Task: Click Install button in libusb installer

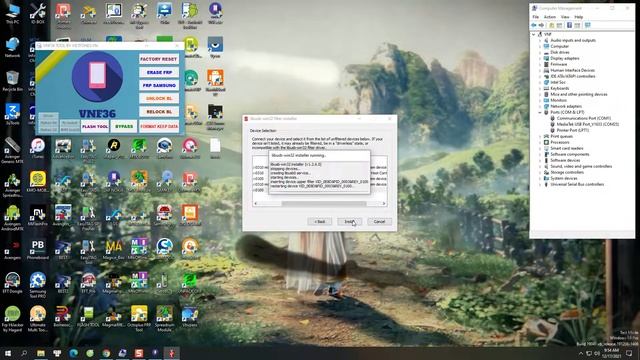Action: [x=349, y=222]
